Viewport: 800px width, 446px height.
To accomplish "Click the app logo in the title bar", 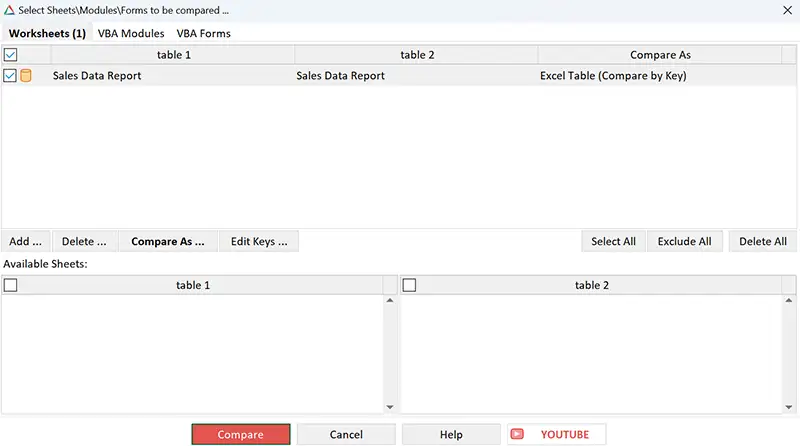I will coord(9,10).
